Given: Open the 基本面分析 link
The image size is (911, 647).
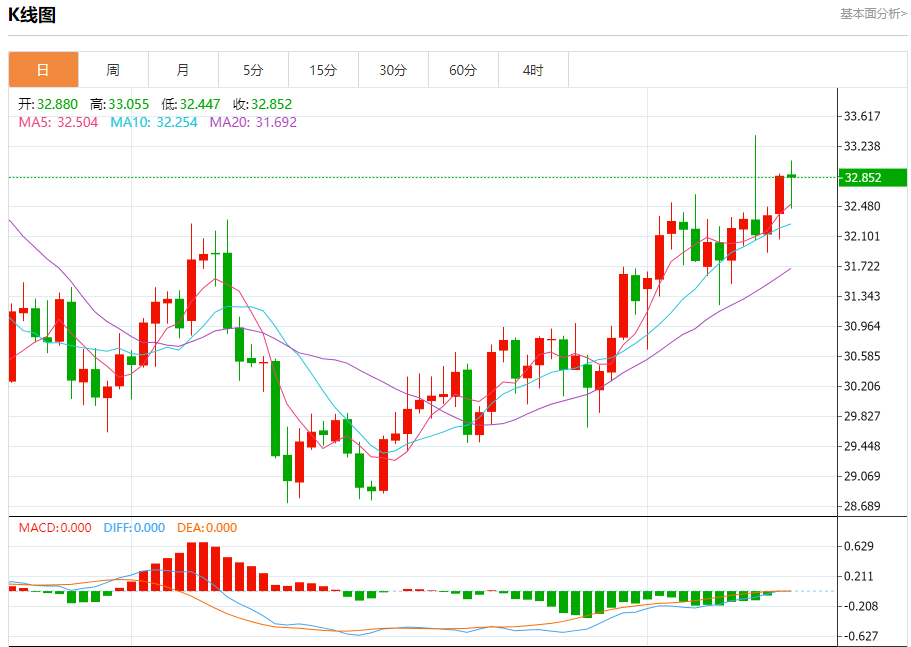Looking at the screenshot, I should 873,14.
